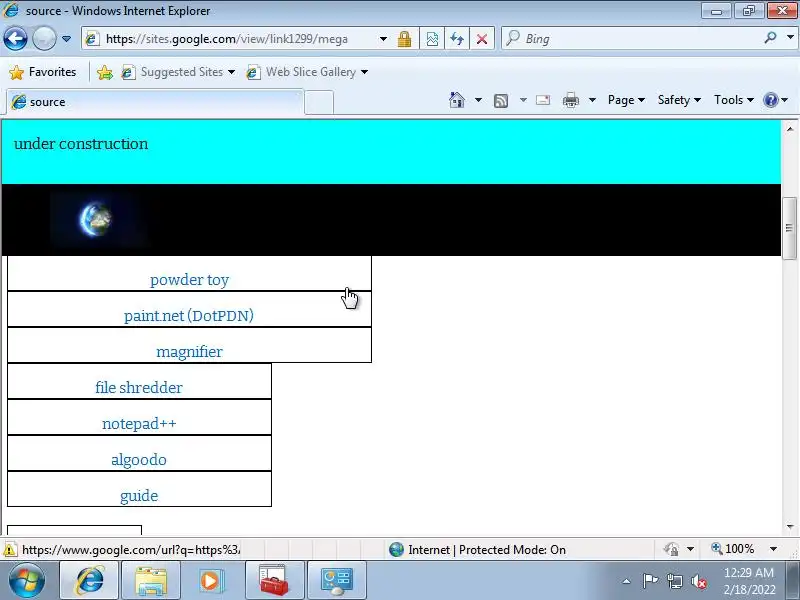
Task: Expand the address bar autocomplete dropdown
Action: pos(383,39)
